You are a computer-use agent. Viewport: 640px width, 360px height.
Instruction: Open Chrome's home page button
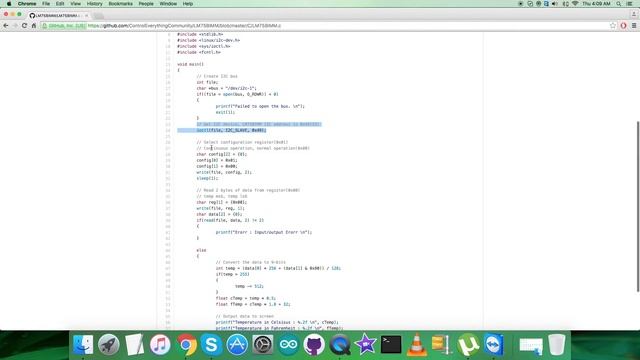34,26
